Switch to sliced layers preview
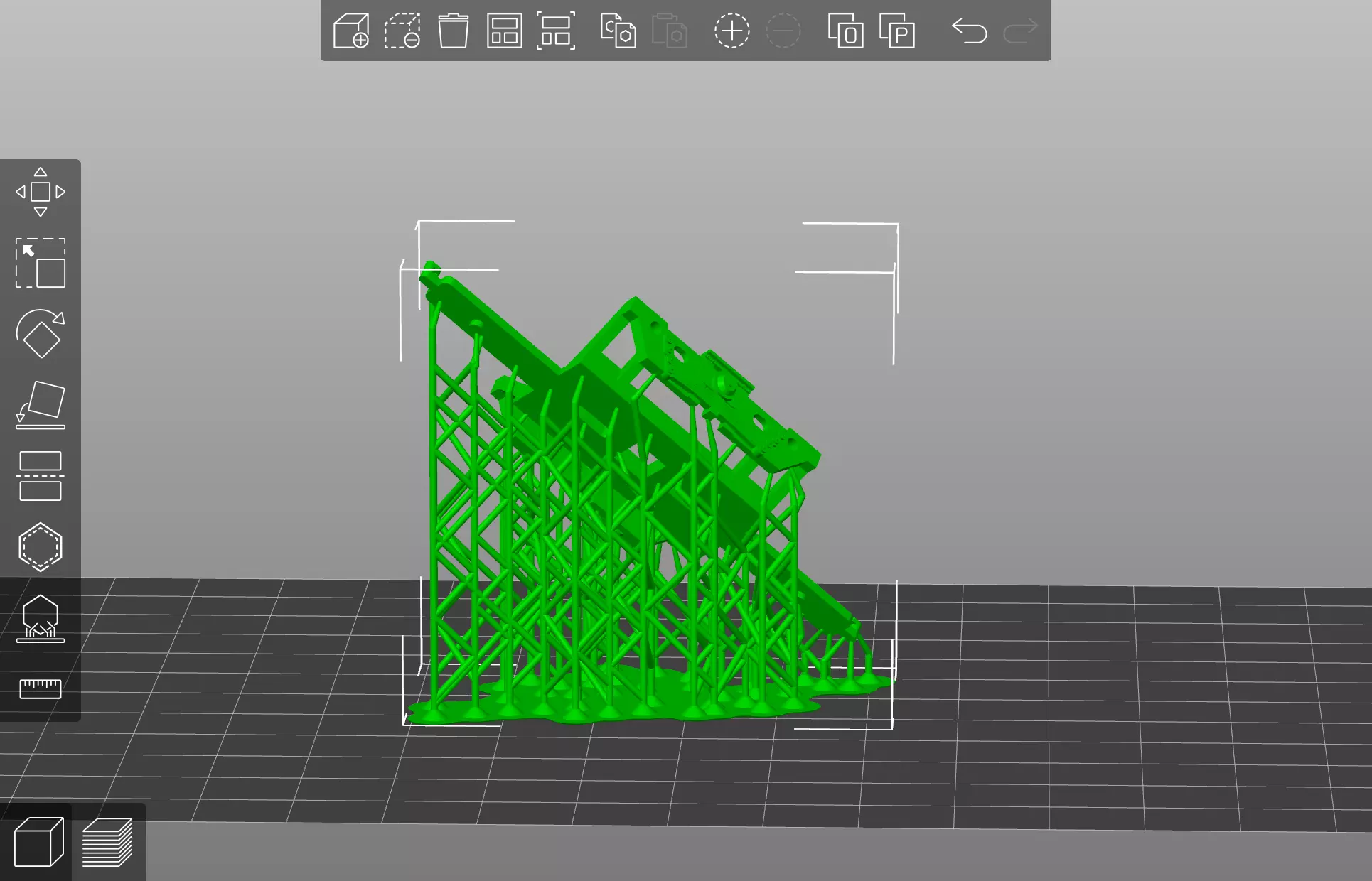 pyautogui.click(x=107, y=843)
